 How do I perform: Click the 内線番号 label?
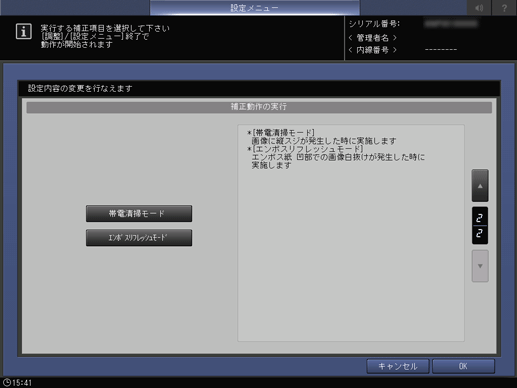coord(373,50)
